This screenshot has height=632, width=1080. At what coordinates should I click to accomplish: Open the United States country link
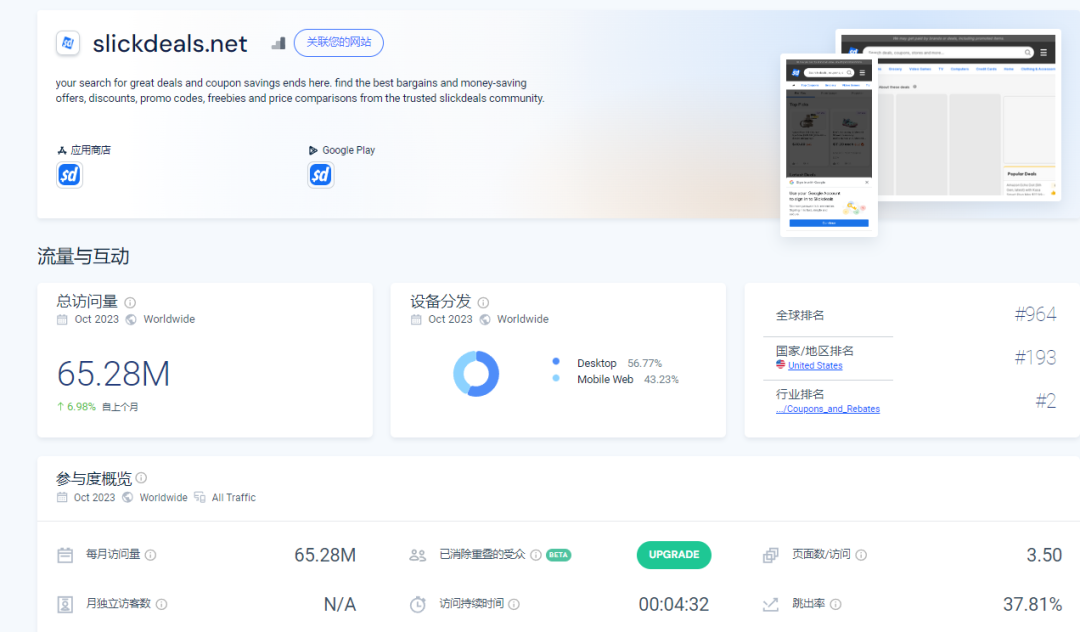tap(815, 366)
